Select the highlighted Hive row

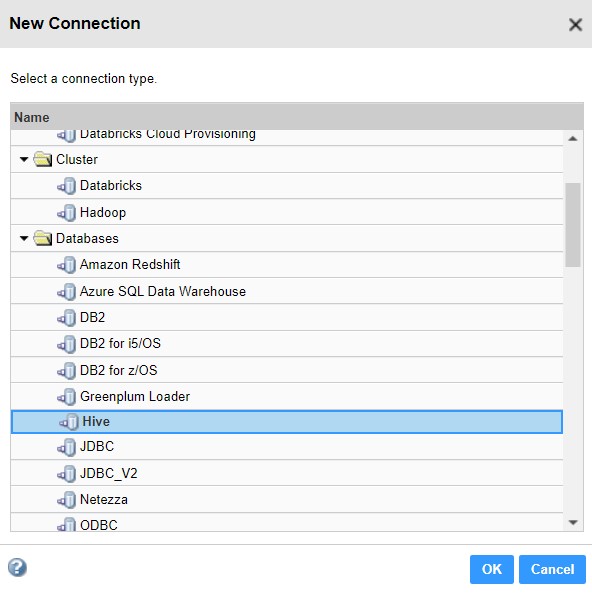(x=287, y=422)
